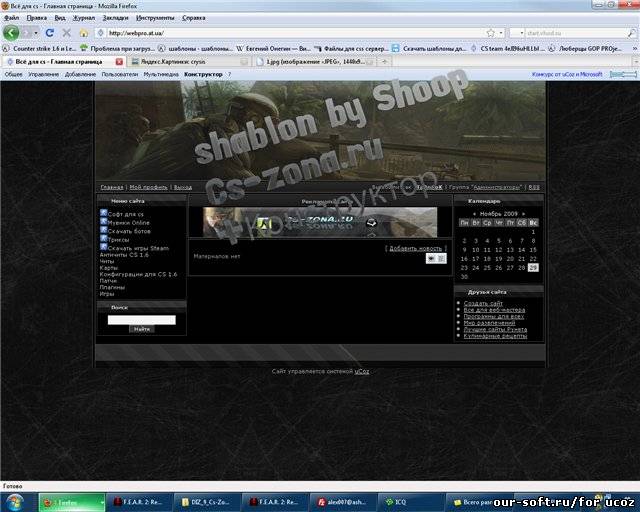The height and width of the screenshot is (512, 640).
Task: Click the site identity icon in address bar
Action: [101, 33]
